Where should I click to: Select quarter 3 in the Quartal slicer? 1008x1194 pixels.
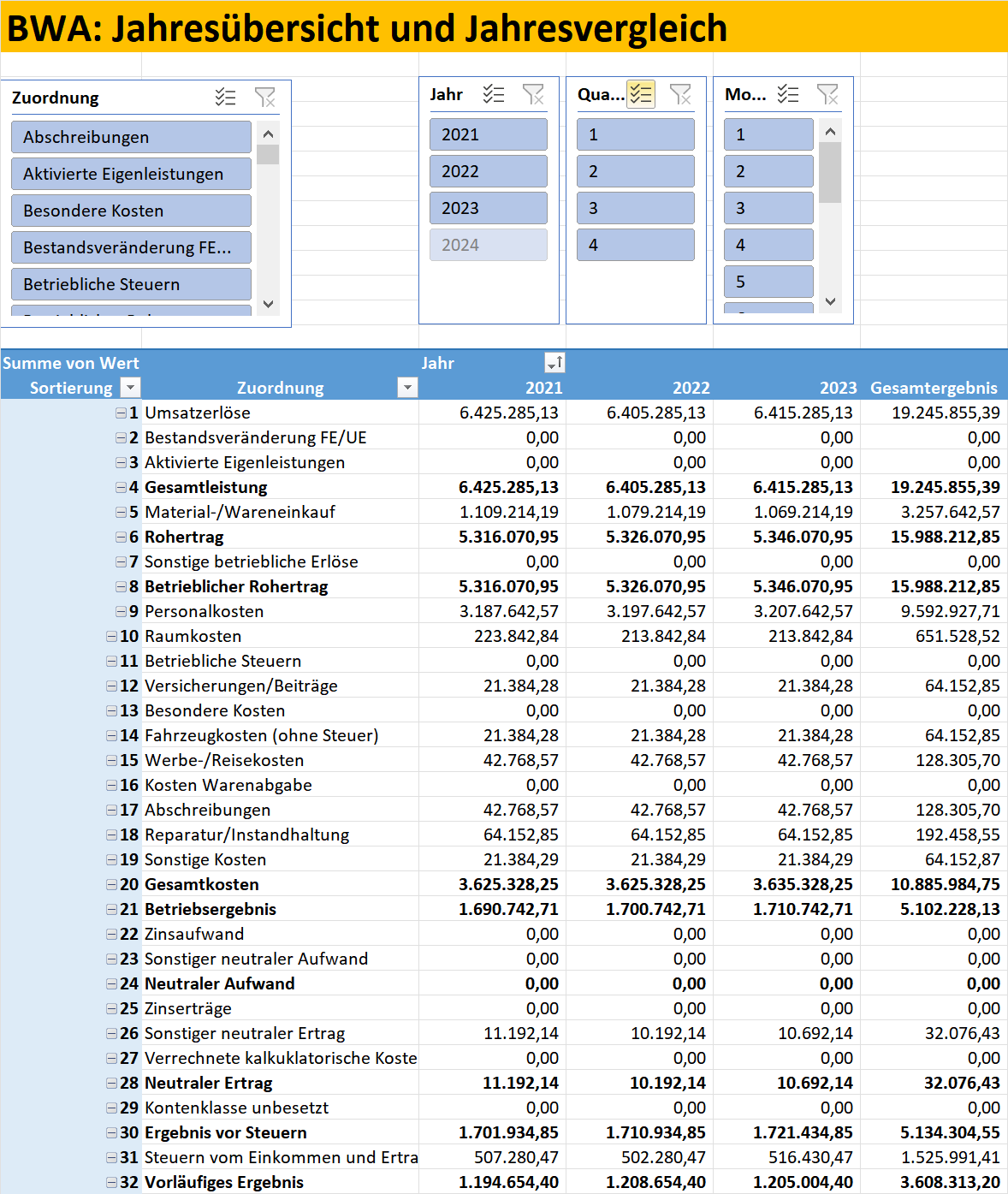tap(636, 208)
